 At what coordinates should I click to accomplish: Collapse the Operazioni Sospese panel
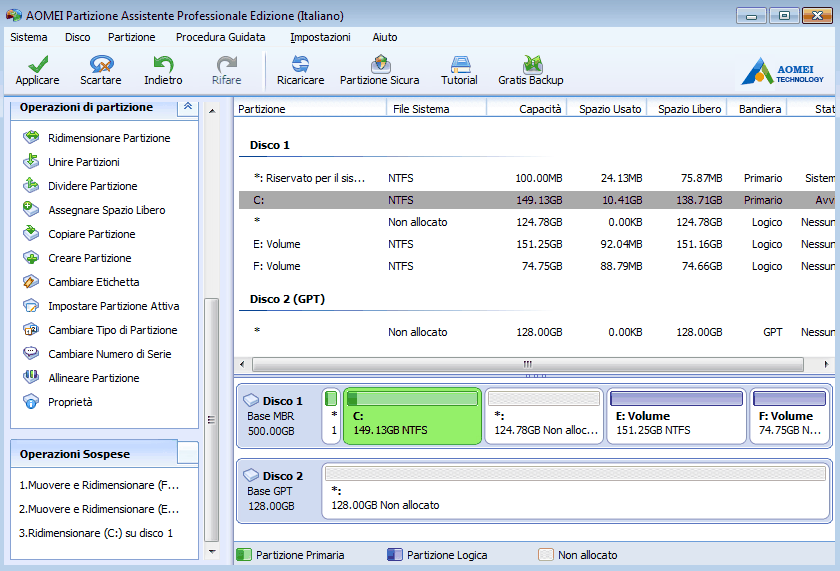coord(187,454)
